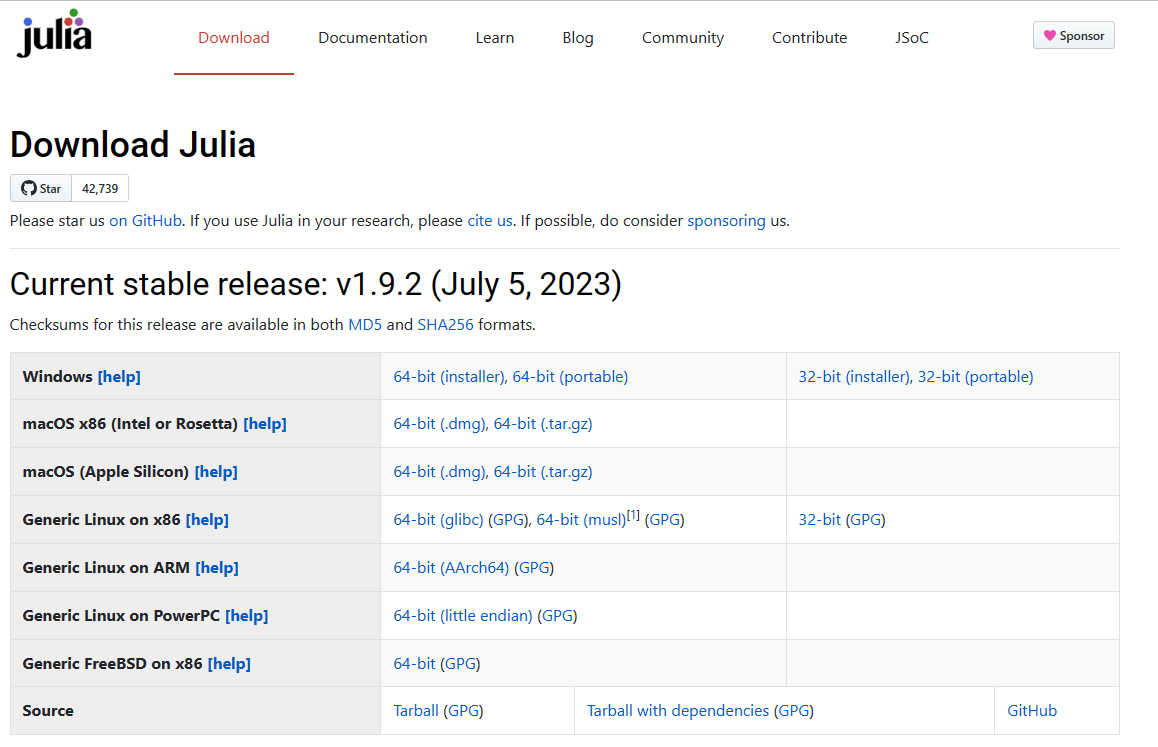
Task: Download Apple Silicon 64-bit (.tar.gz)
Action: 543,472
